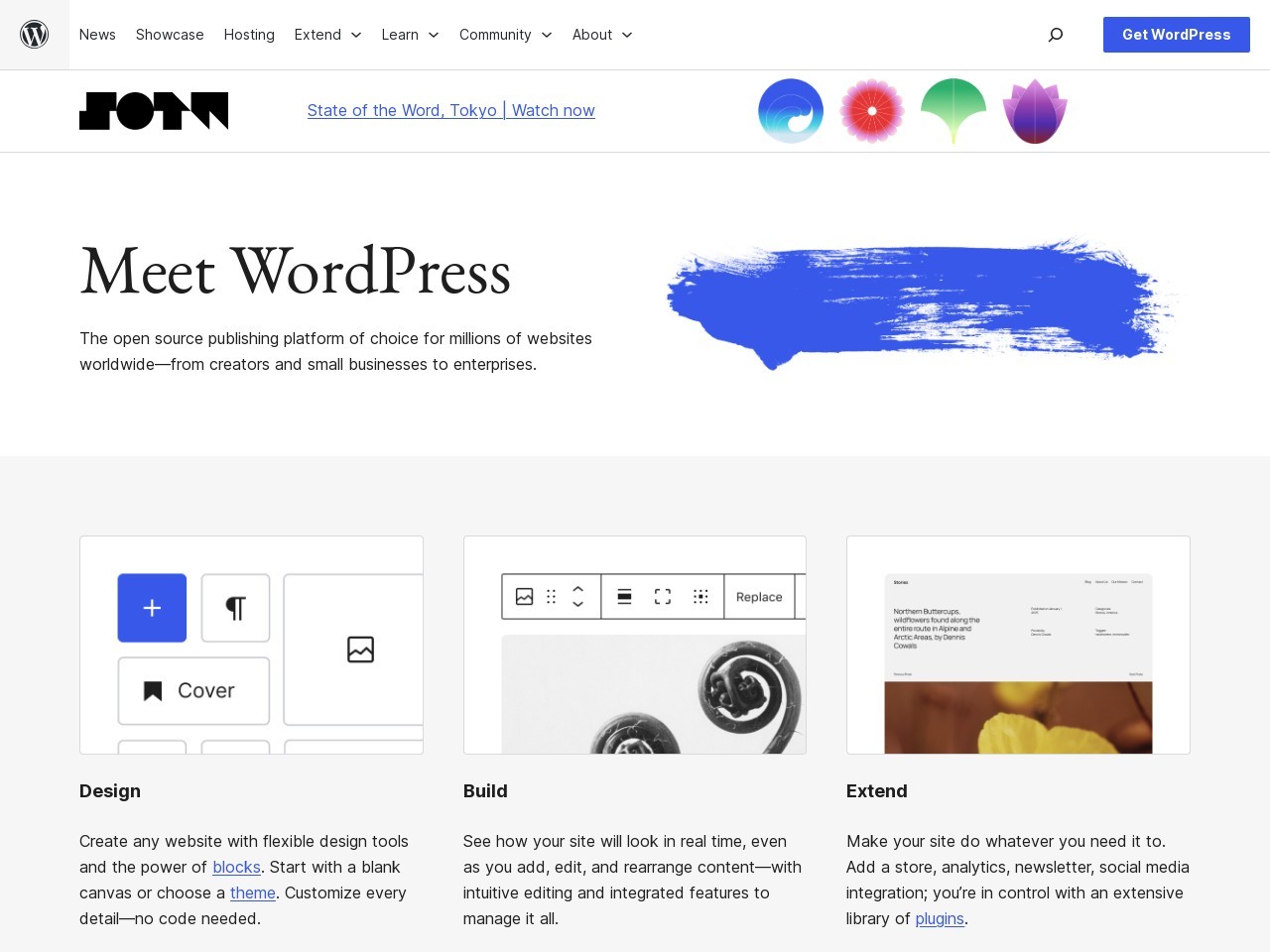Click the purple tulip logo icon
1270x952 pixels.
1034,111
